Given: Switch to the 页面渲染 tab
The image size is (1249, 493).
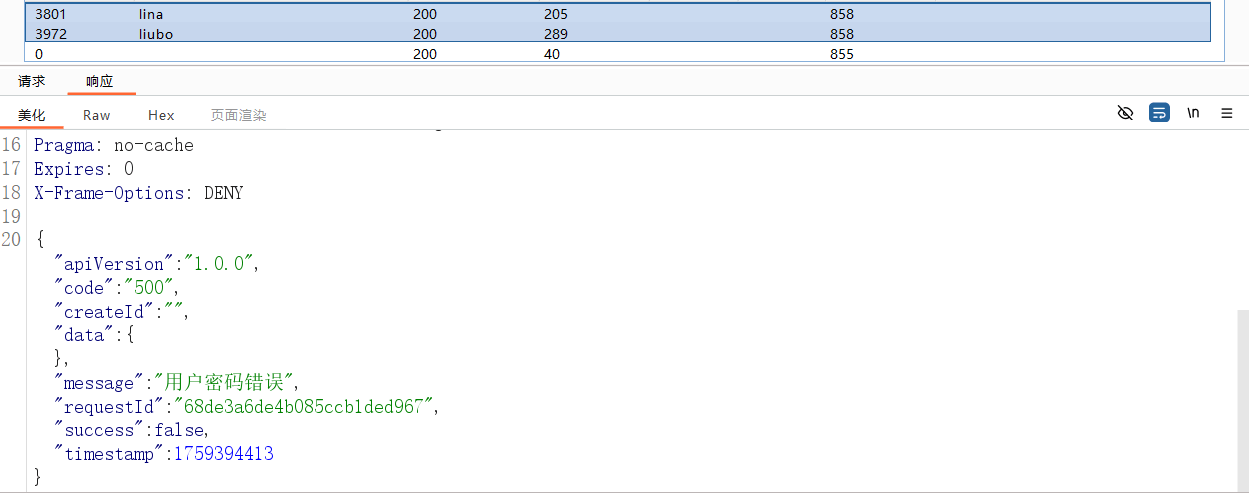Looking at the screenshot, I should pos(238,115).
